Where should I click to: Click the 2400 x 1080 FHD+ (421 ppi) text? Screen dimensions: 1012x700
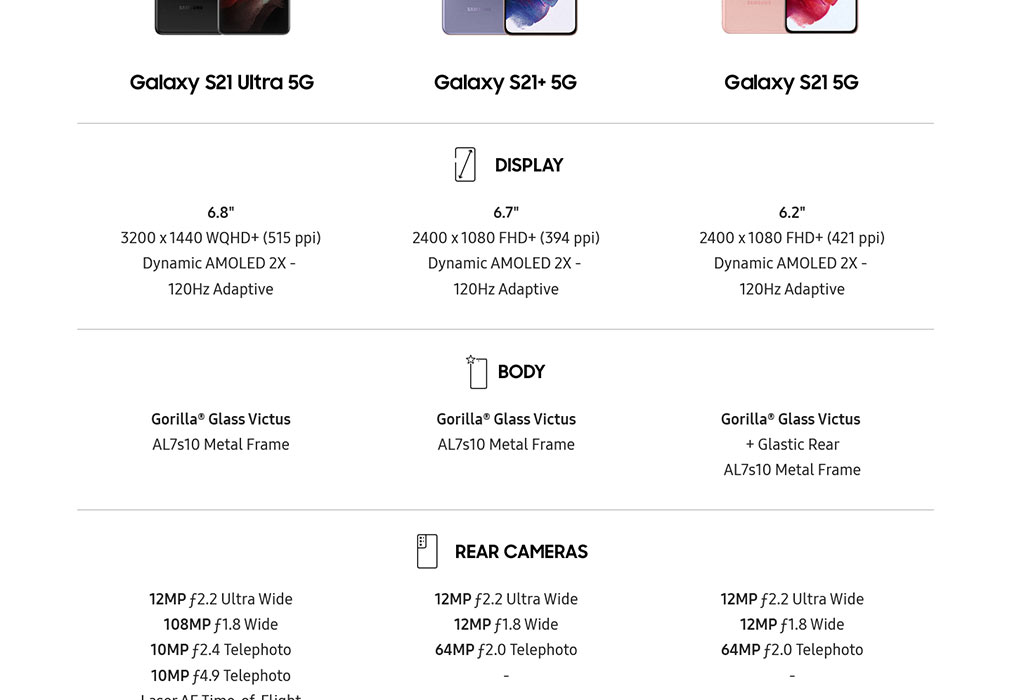pyautogui.click(x=792, y=238)
